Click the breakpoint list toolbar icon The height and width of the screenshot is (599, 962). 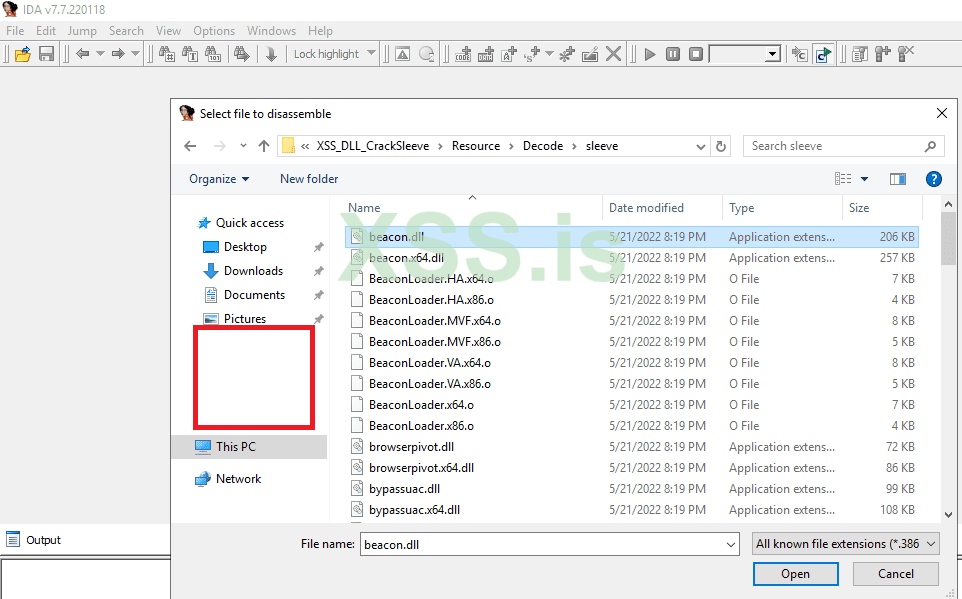point(860,54)
